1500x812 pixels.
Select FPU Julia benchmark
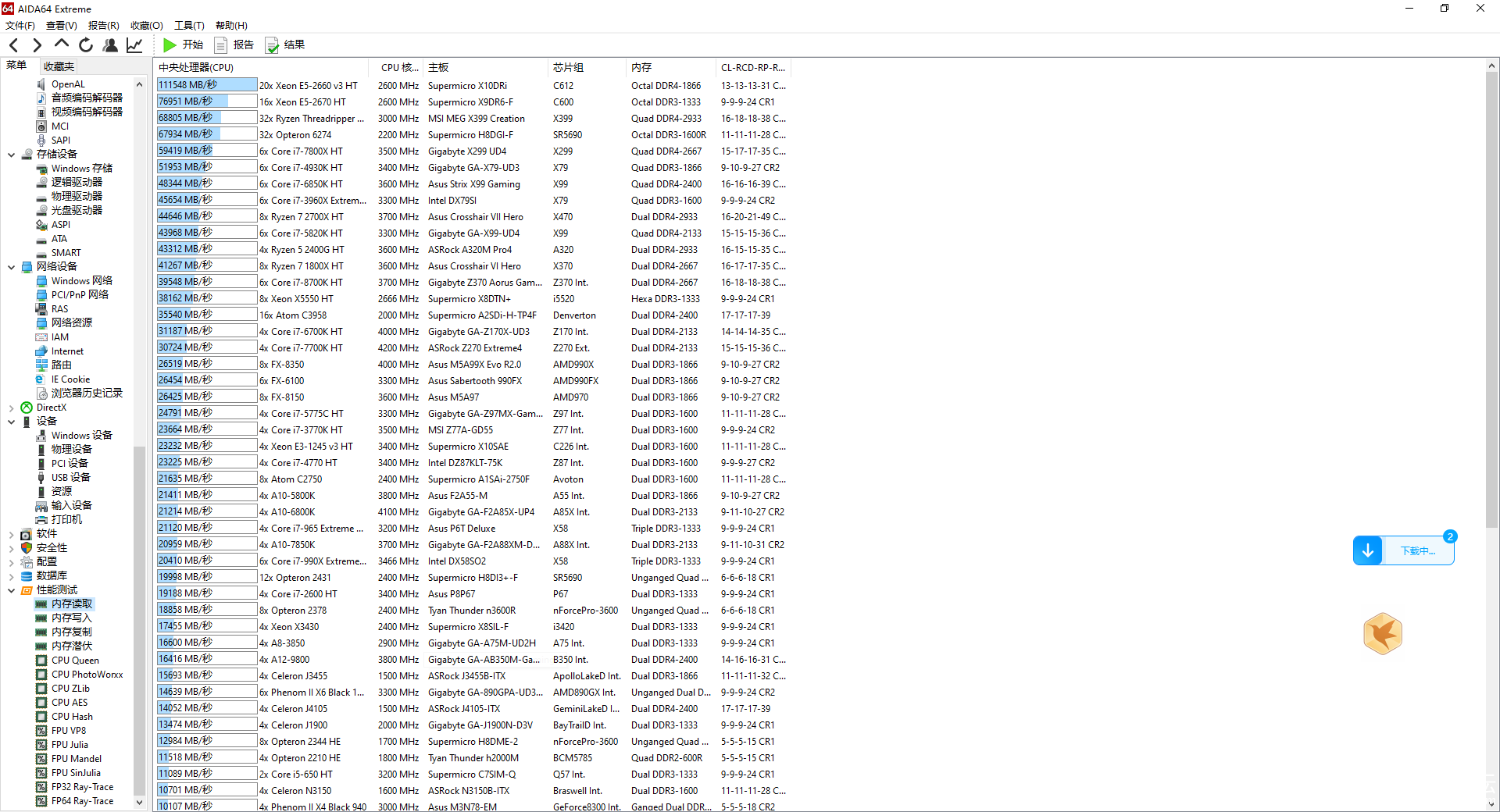pos(70,745)
